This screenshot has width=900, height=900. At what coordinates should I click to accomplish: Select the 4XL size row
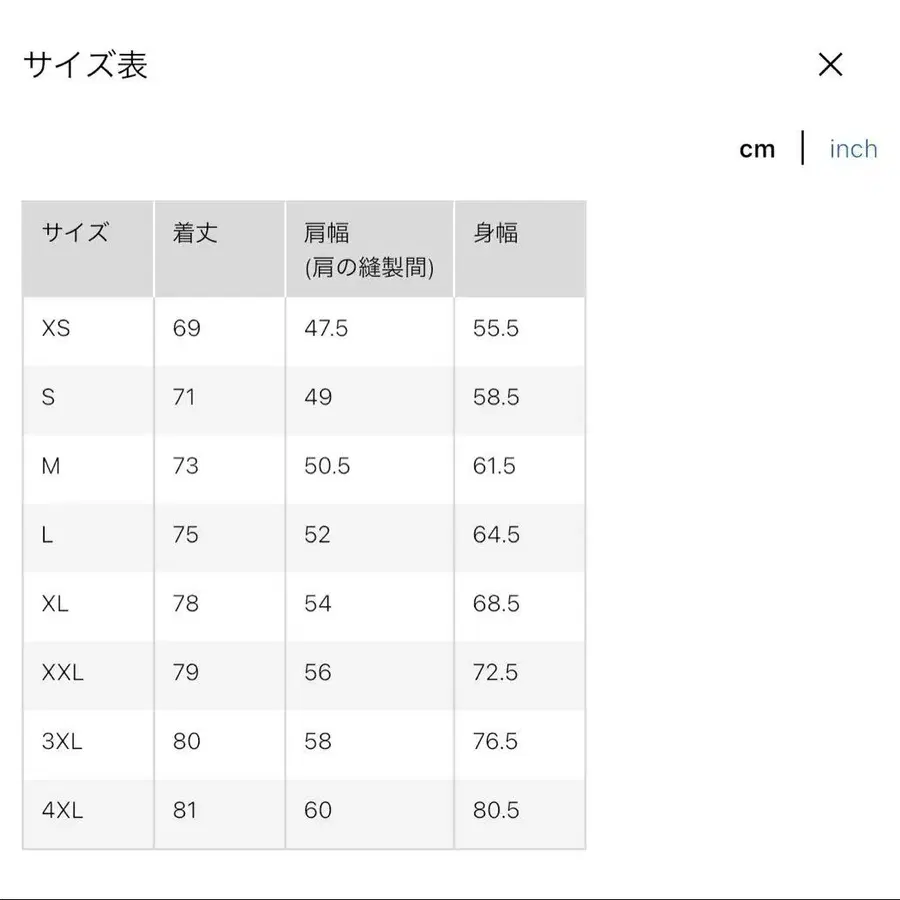point(62,810)
